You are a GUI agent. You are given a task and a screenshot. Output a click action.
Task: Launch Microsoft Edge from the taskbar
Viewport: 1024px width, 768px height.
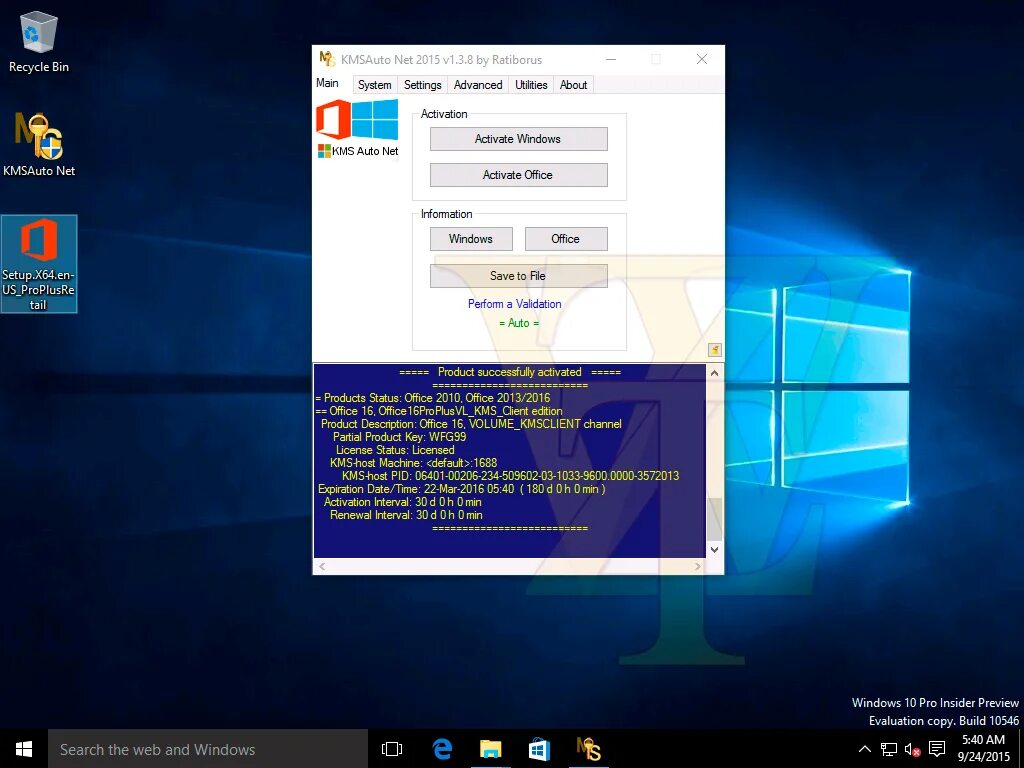(x=442, y=749)
